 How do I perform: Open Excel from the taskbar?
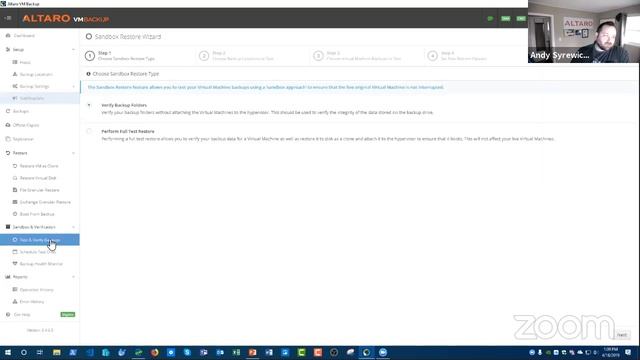pyautogui.click(x=236, y=352)
